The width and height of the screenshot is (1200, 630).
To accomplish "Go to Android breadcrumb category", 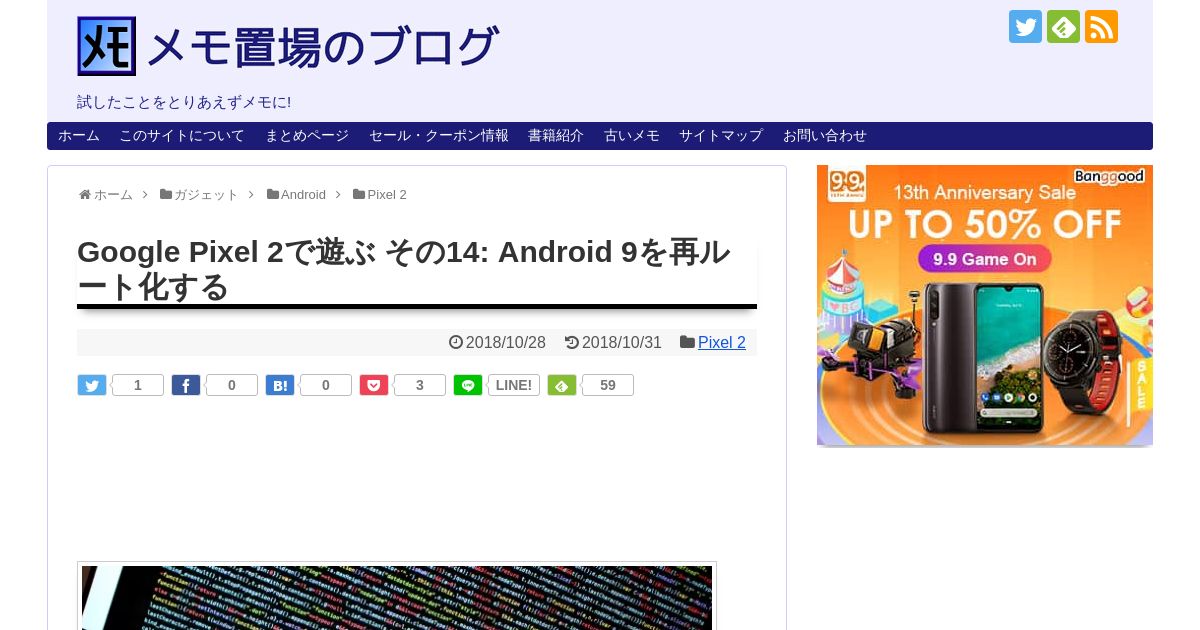I will pos(303,195).
